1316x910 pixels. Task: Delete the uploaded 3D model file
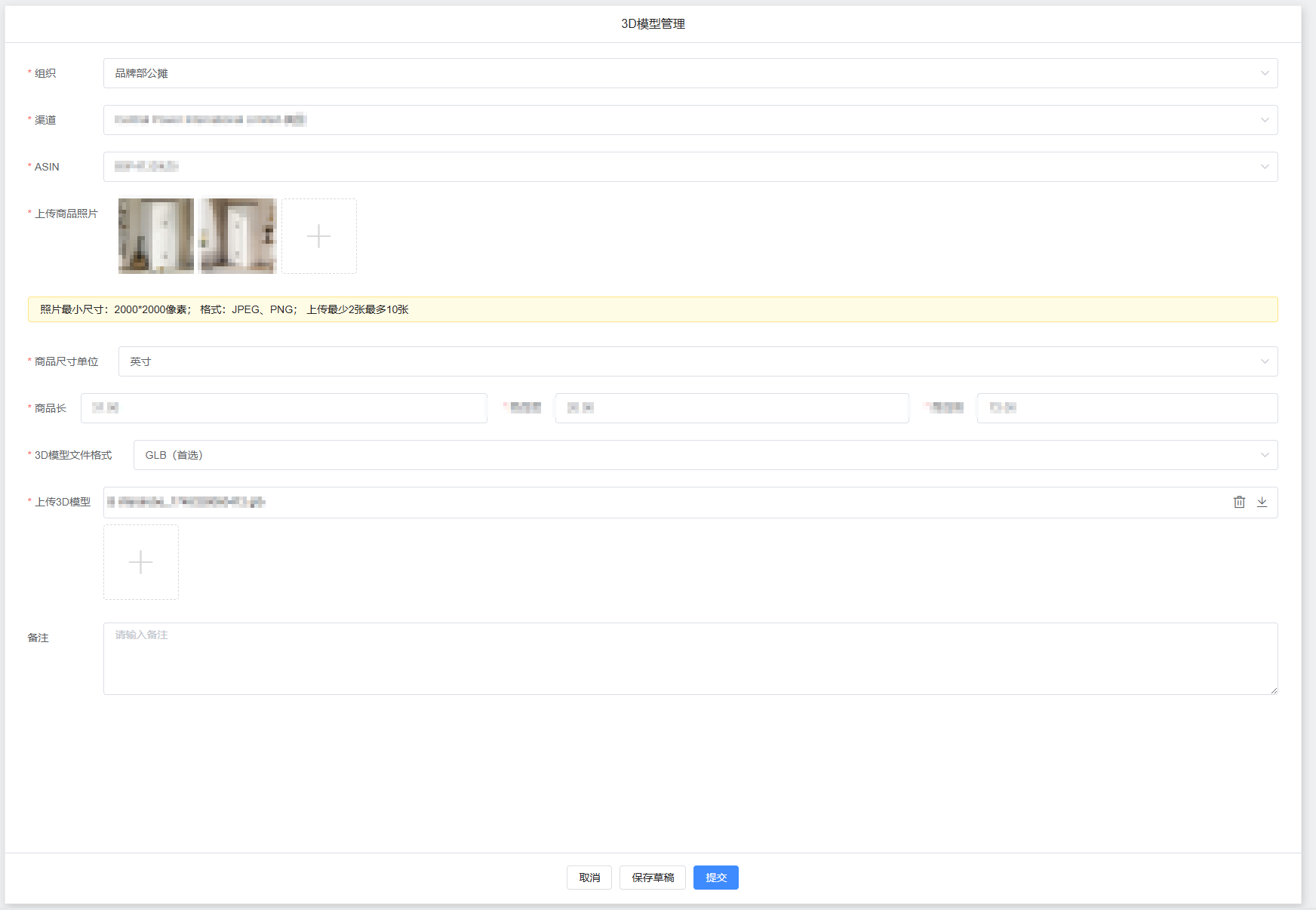(x=1239, y=503)
